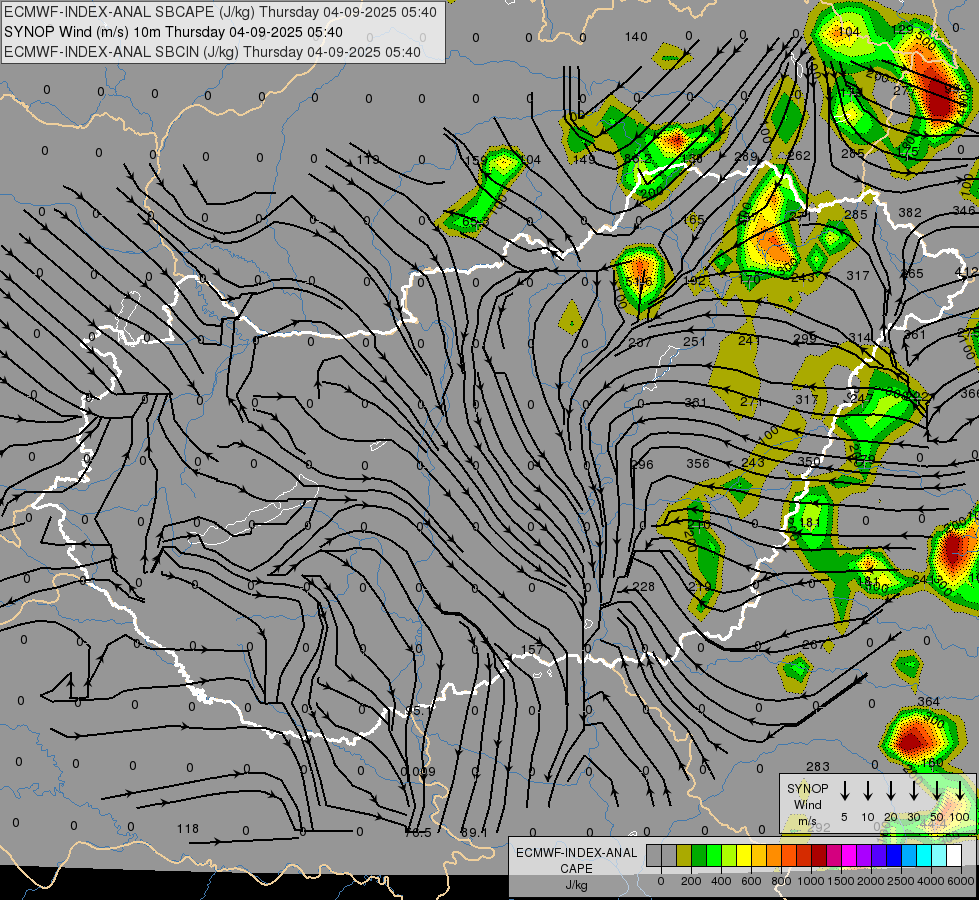Click the 50 m/s wind arrow in legend

(x=937, y=790)
